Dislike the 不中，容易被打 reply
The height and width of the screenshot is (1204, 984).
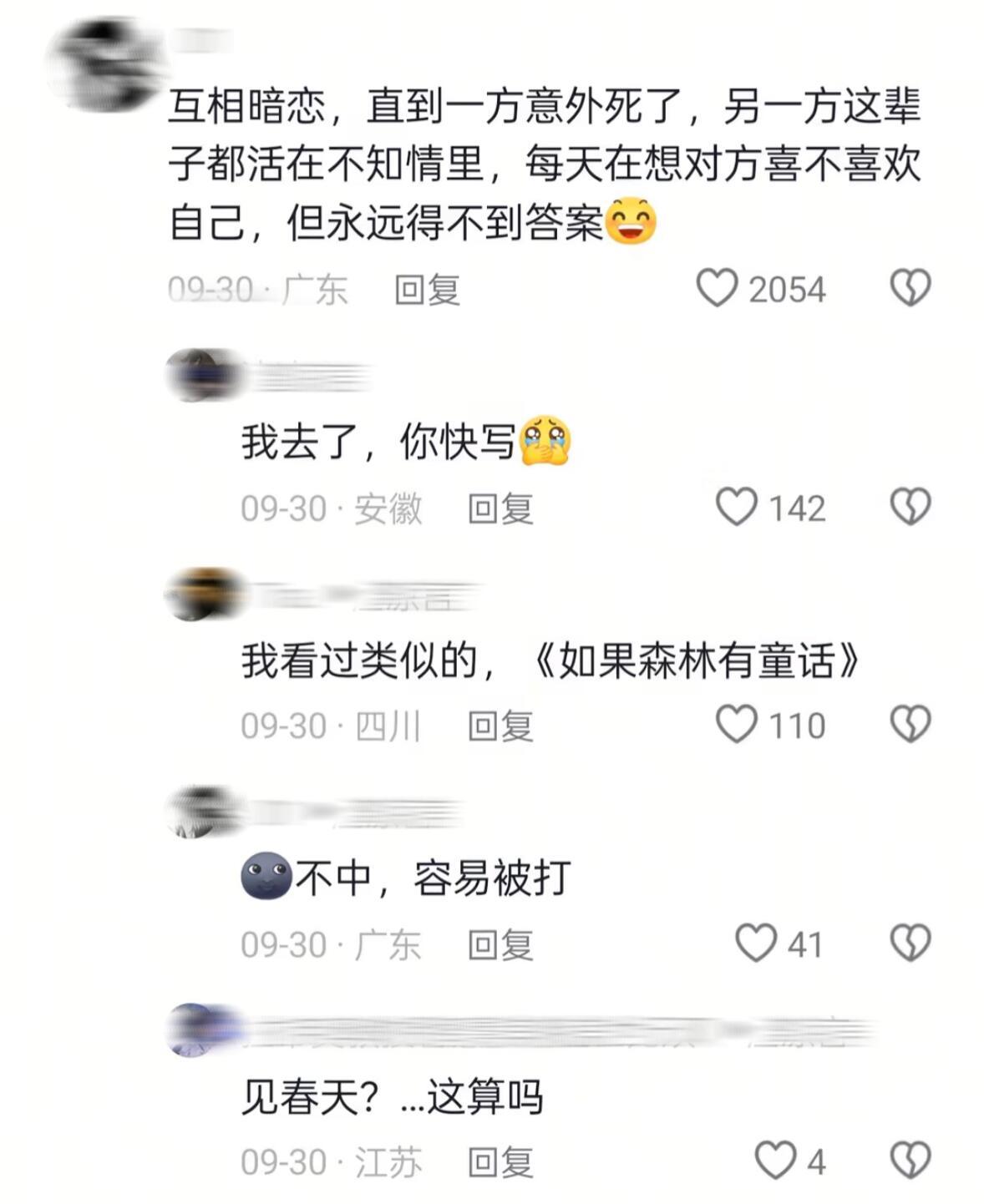(x=910, y=943)
